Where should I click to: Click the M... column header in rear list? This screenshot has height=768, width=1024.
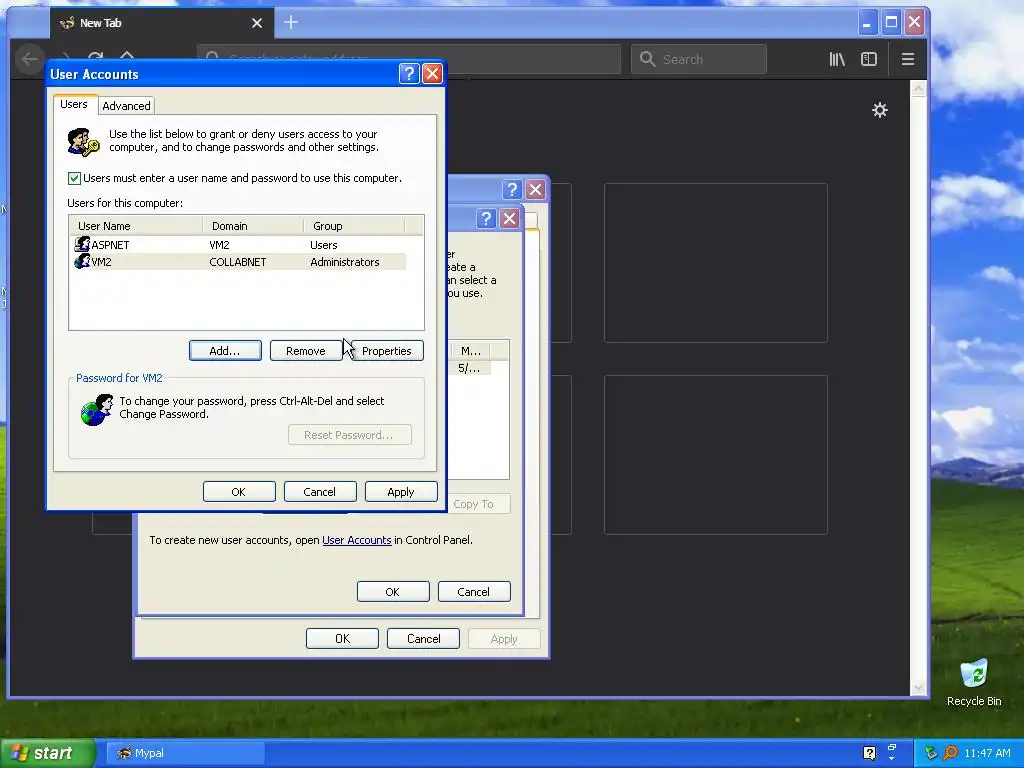point(471,351)
